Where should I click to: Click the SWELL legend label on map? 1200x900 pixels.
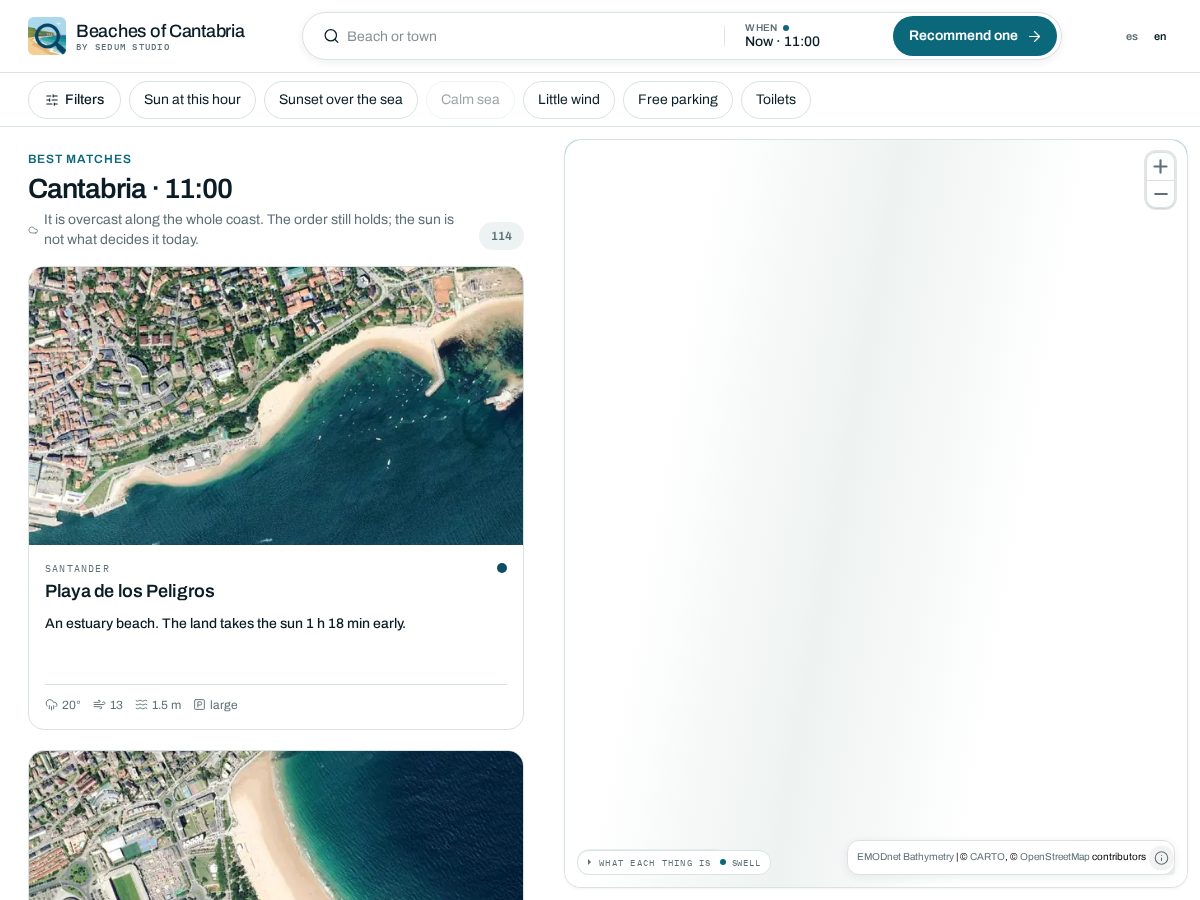(746, 863)
